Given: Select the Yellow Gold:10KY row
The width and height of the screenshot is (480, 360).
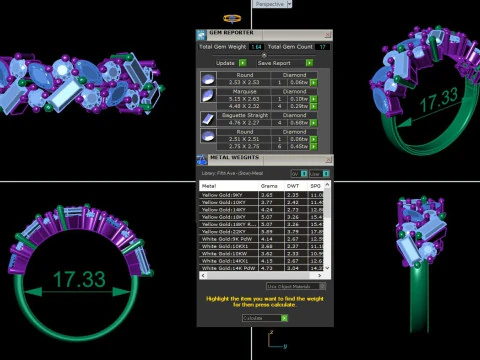Looking at the screenshot, I should 262,202.
